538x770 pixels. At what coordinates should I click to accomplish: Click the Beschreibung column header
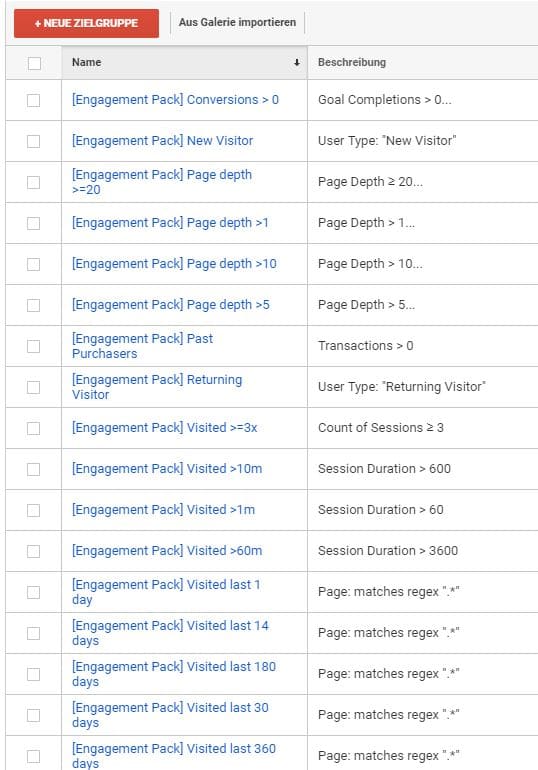pos(352,62)
